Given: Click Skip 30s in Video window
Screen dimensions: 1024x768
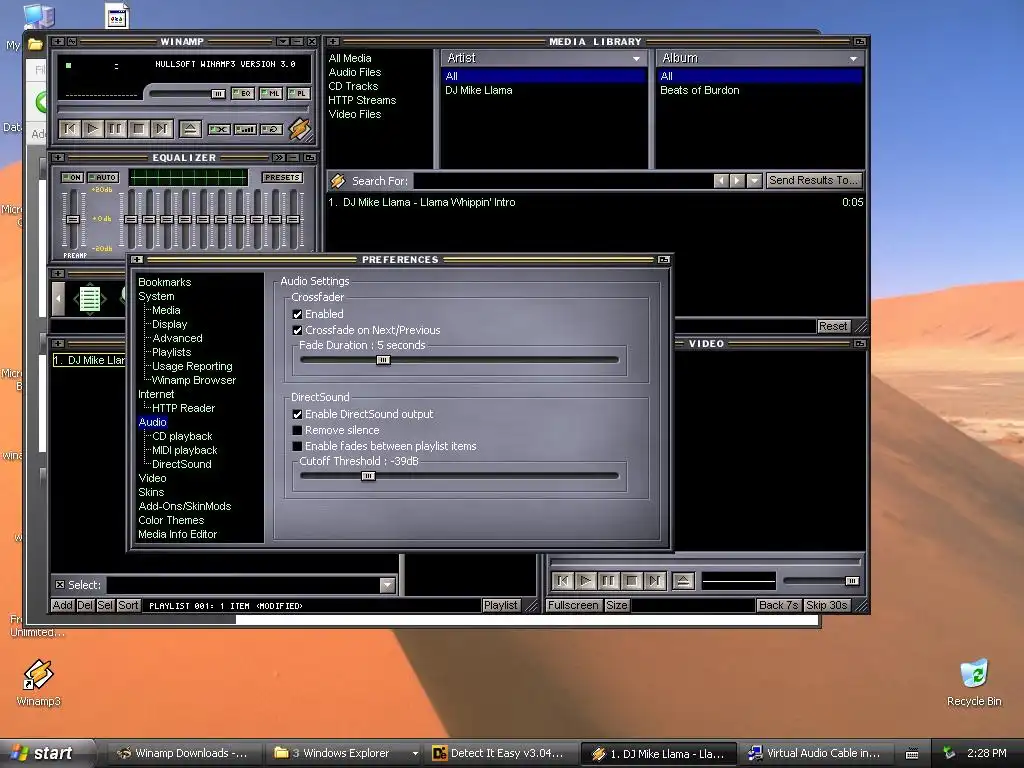Looking at the screenshot, I should 827,605.
